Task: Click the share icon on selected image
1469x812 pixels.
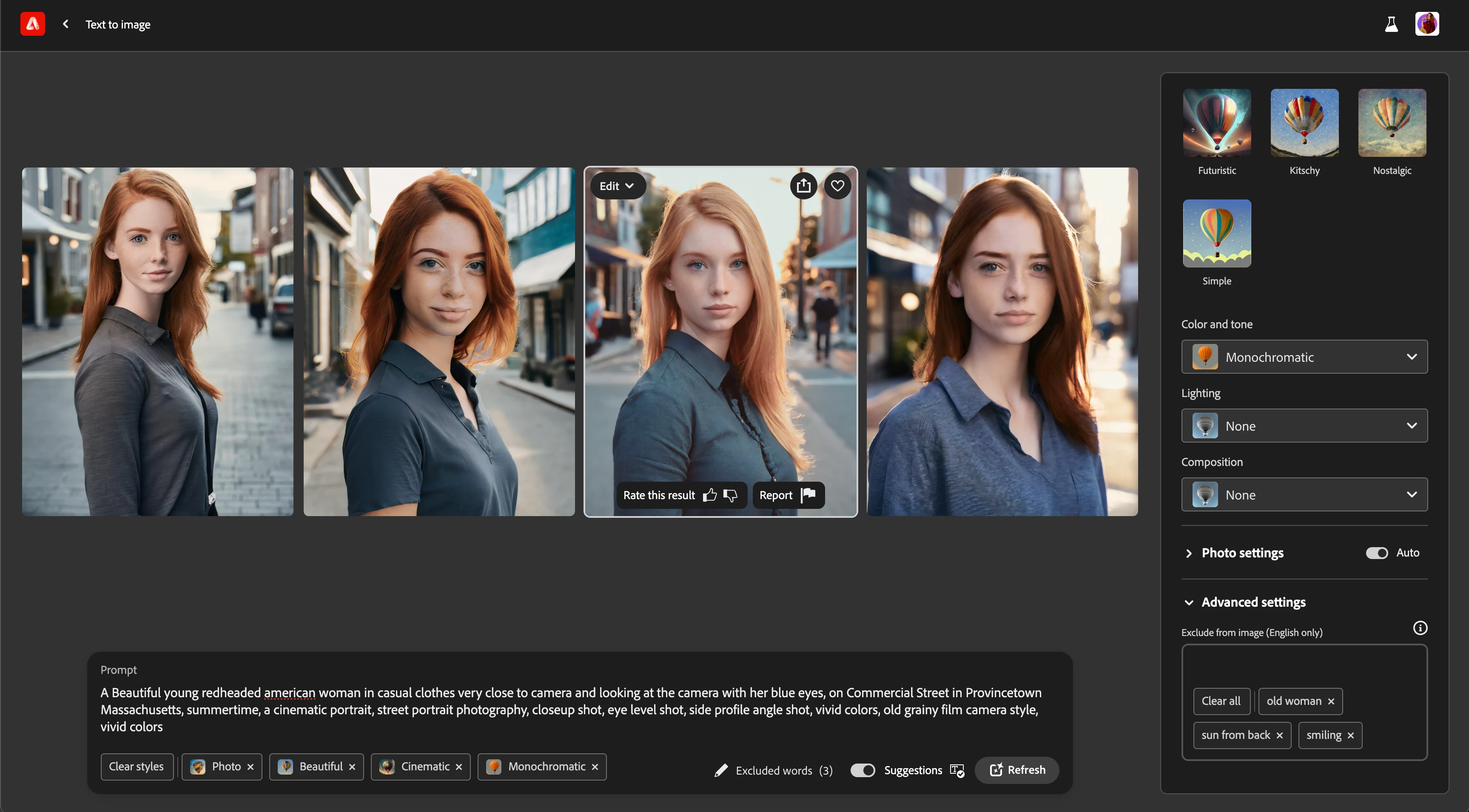Action: pos(803,186)
